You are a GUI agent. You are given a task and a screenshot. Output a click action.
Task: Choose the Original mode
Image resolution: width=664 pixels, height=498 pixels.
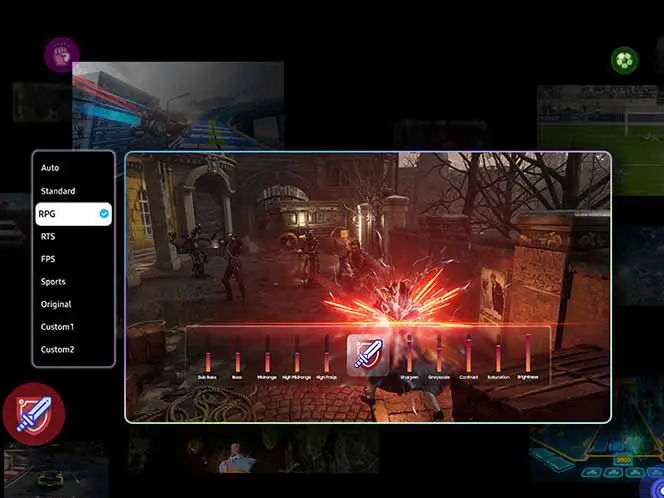pos(56,304)
